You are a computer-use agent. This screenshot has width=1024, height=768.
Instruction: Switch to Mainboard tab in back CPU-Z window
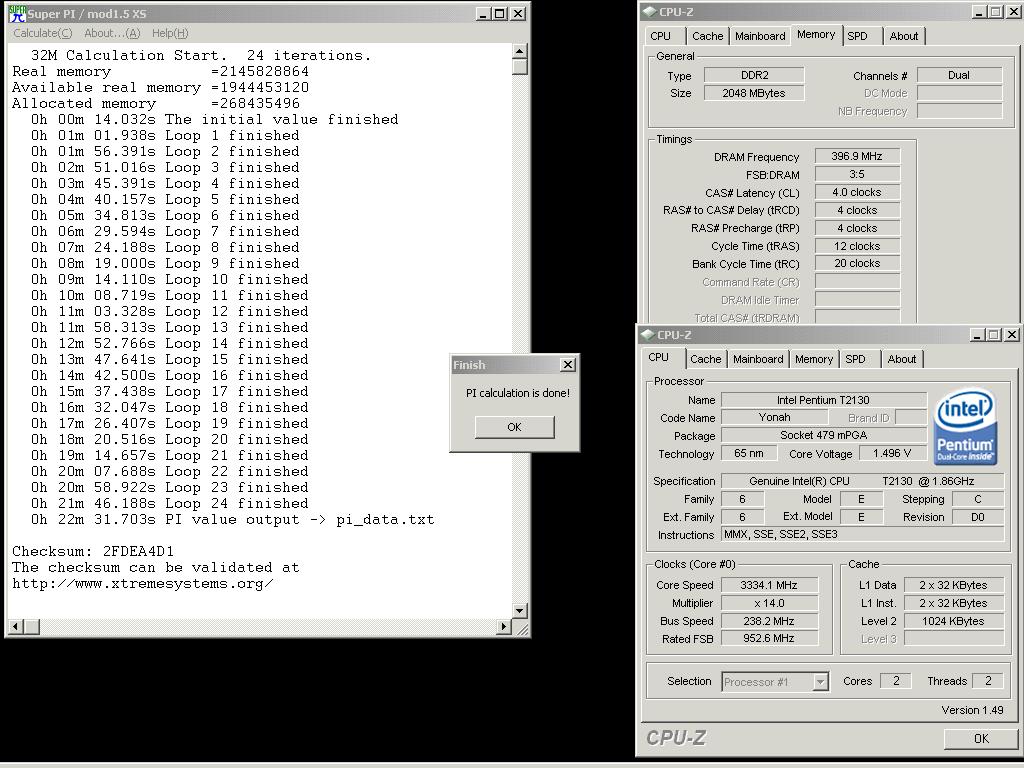(760, 36)
